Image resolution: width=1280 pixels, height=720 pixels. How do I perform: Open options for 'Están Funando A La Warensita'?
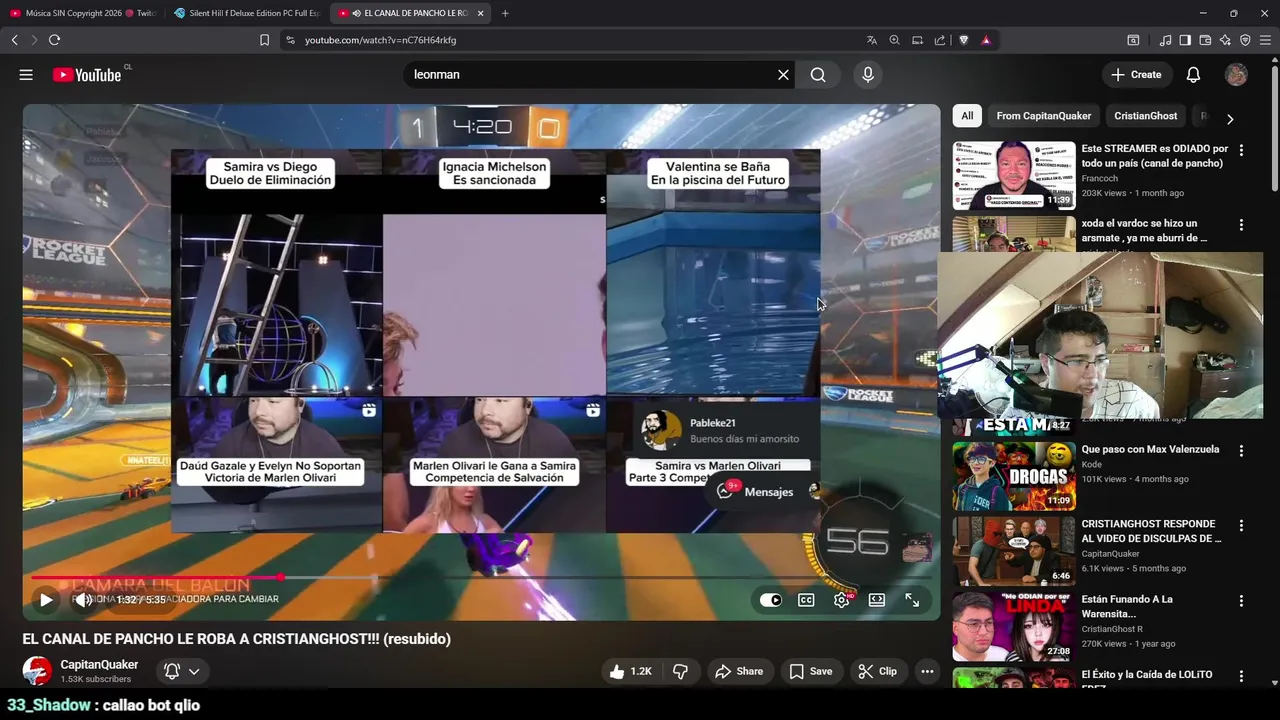[x=1241, y=601]
